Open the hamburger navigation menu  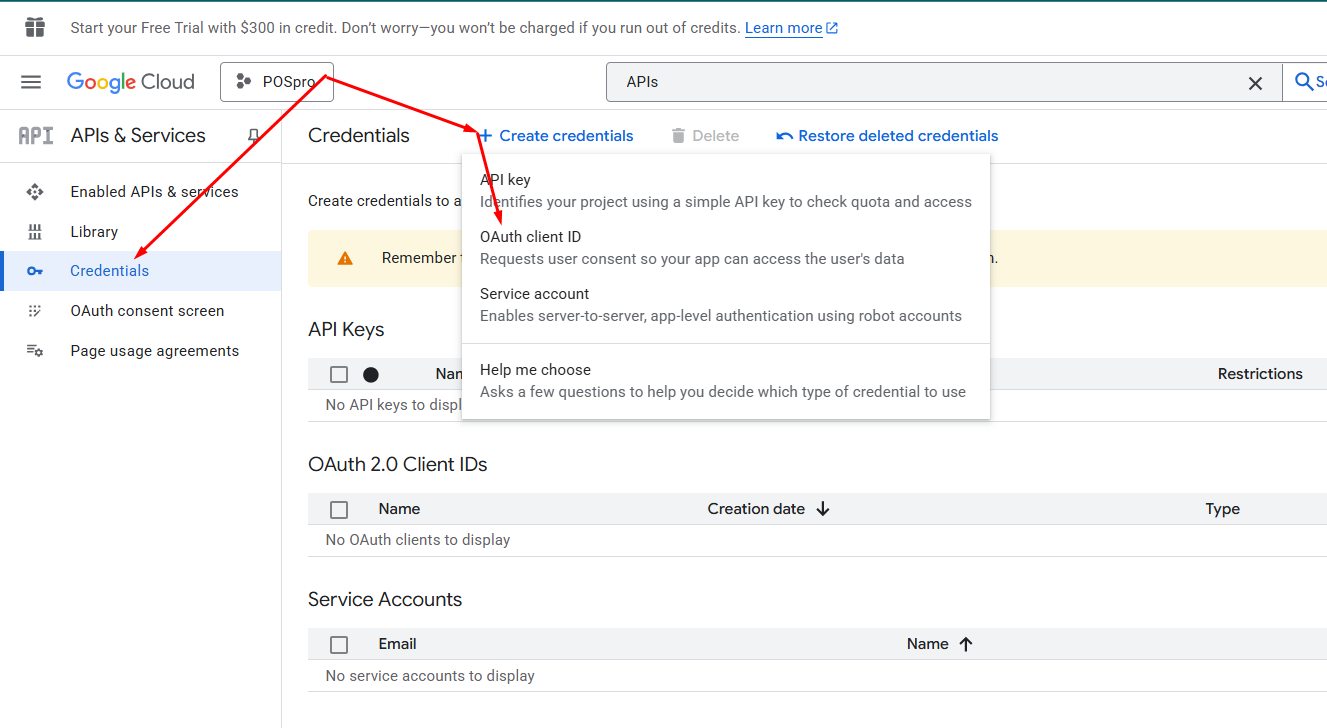tap(31, 82)
